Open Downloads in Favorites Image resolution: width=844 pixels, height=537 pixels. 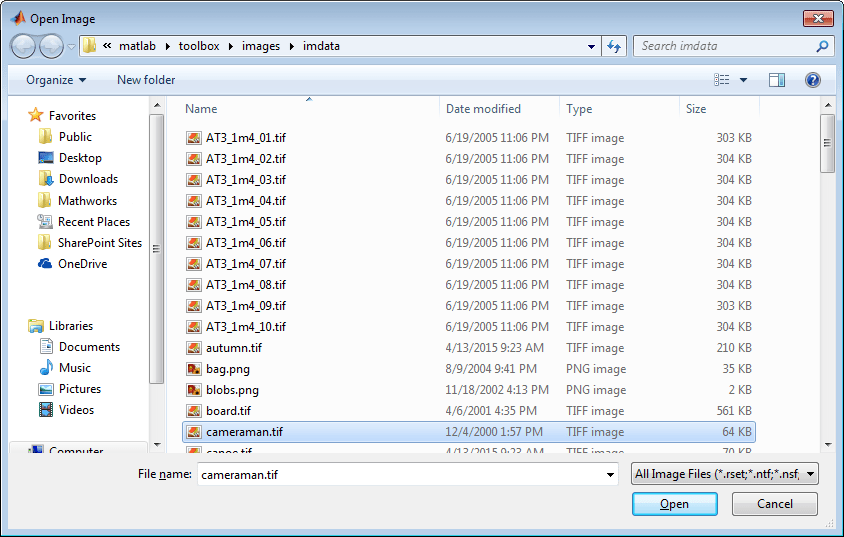tap(78, 179)
